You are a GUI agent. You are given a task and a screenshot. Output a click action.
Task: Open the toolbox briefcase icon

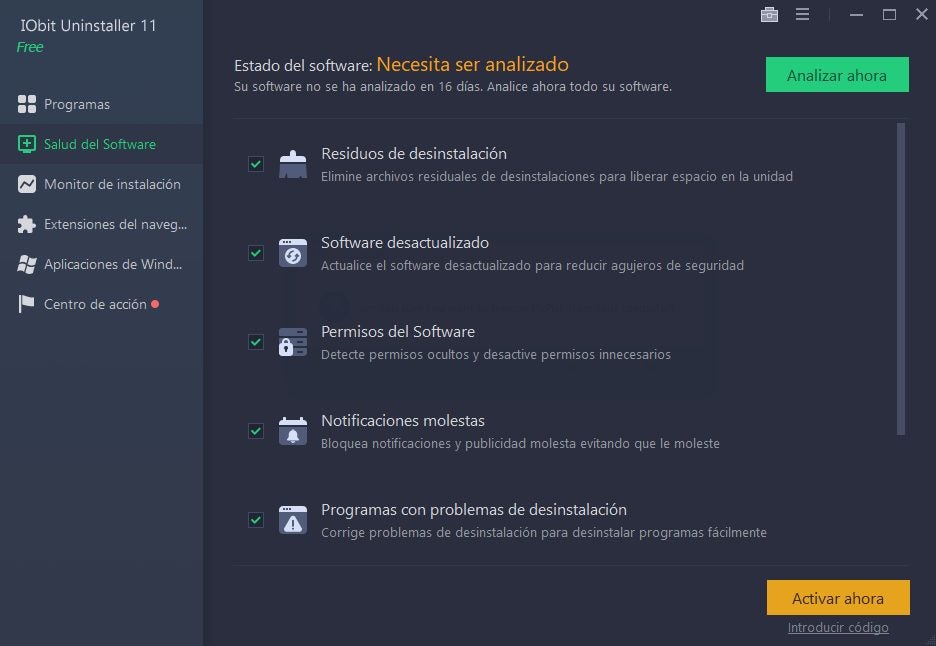(769, 14)
